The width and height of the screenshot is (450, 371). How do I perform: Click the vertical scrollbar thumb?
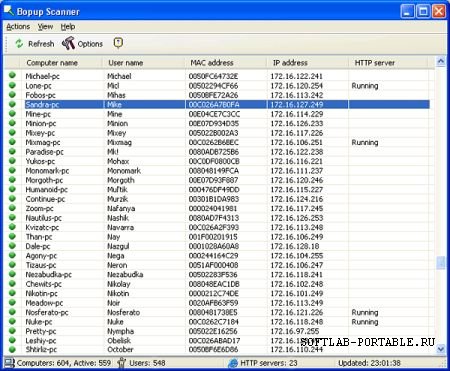click(441, 262)
